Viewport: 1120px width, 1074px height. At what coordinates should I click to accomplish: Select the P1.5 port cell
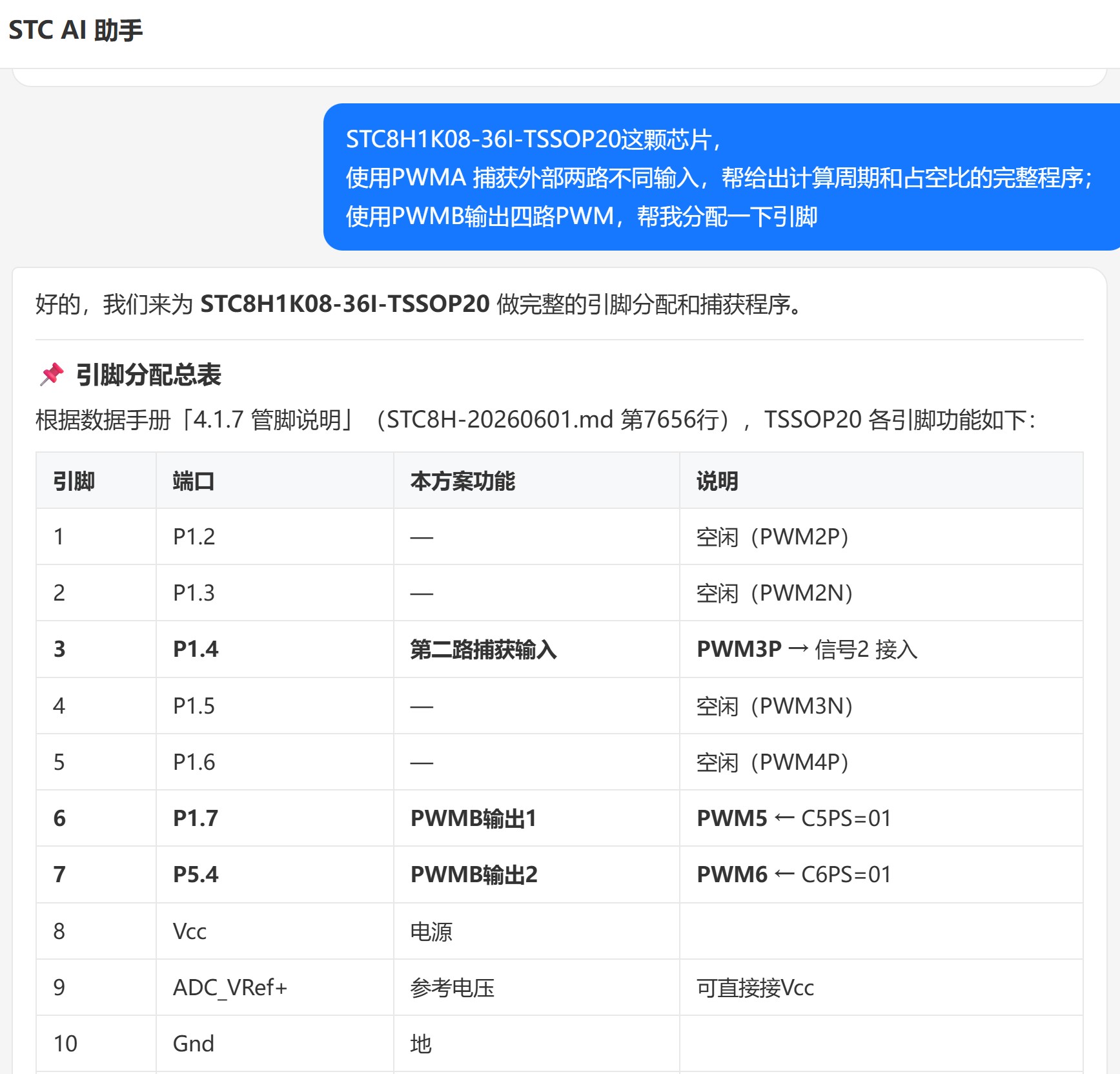click(x=275, y=706)
